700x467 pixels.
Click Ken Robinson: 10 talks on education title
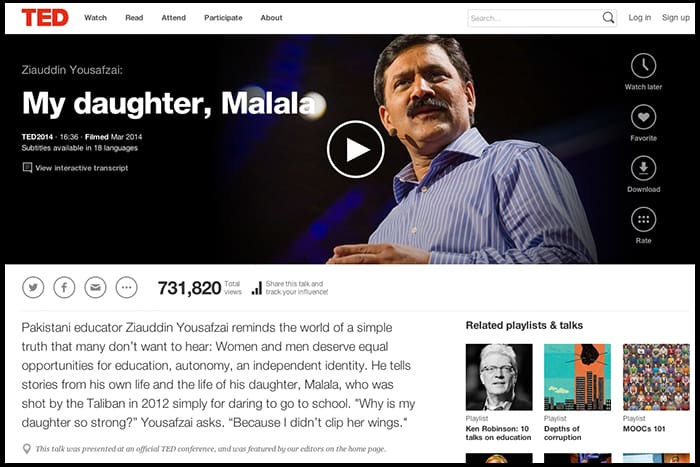[x=498, y=433]
